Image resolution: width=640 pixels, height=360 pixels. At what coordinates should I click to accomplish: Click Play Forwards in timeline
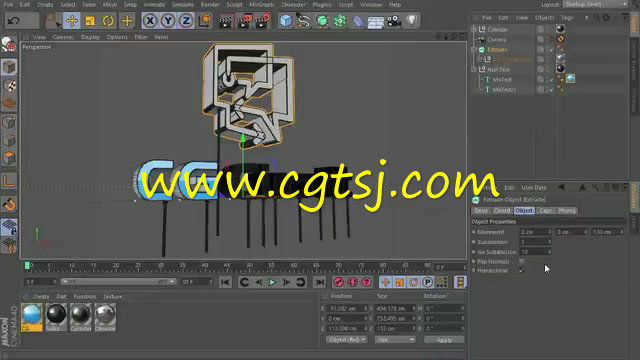(272, 282)
